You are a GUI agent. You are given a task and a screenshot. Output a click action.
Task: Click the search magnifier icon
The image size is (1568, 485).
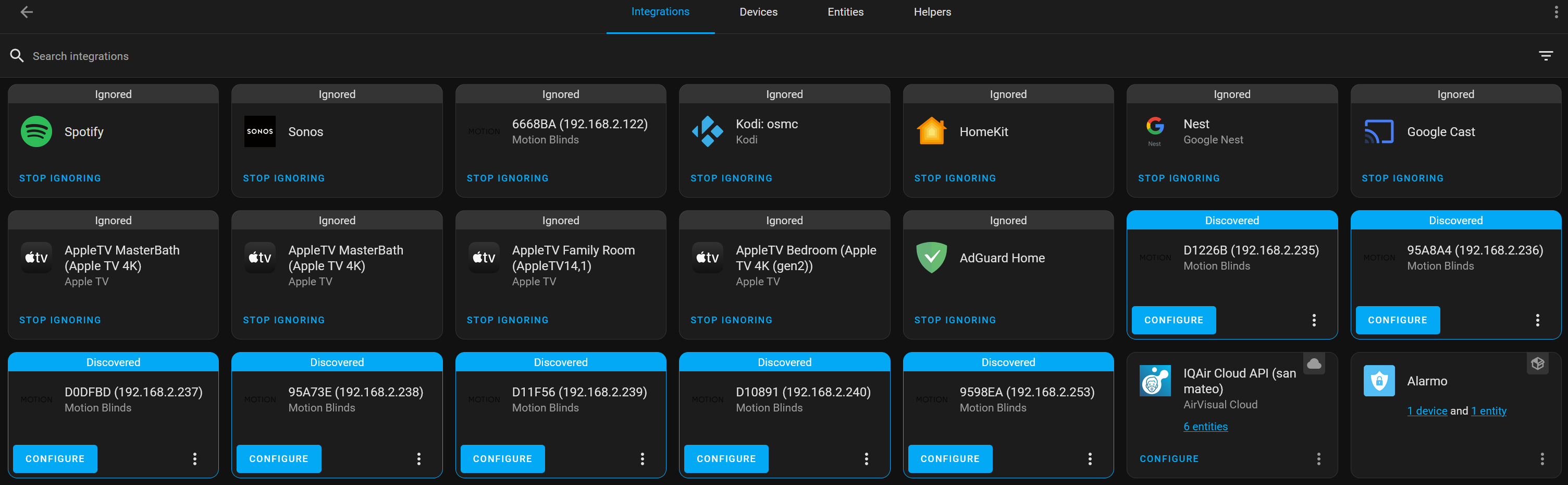17,56
